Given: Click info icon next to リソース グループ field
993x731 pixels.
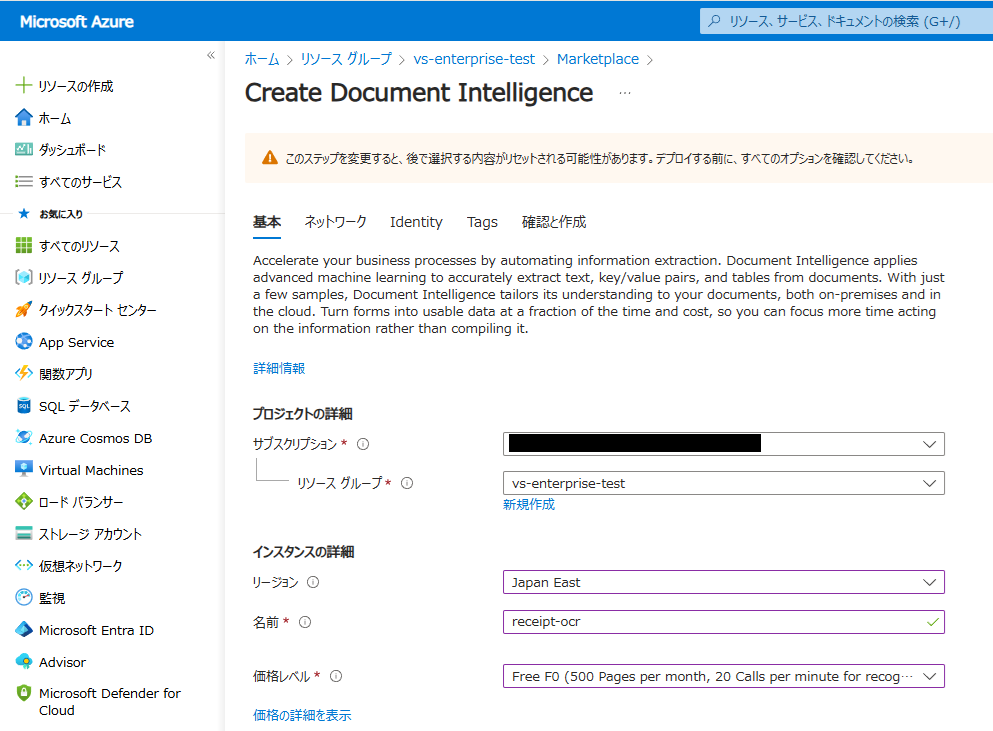Looking at the screenshot, I should point(407,483).
